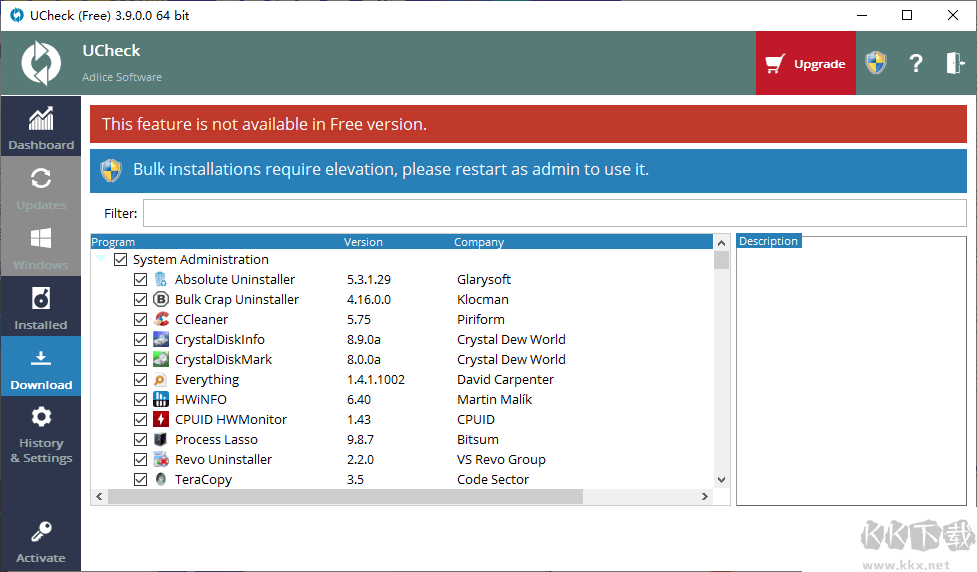Click the Adlice Software subtitle in header
Screen dimensions: 977x572
click(122, 77)
